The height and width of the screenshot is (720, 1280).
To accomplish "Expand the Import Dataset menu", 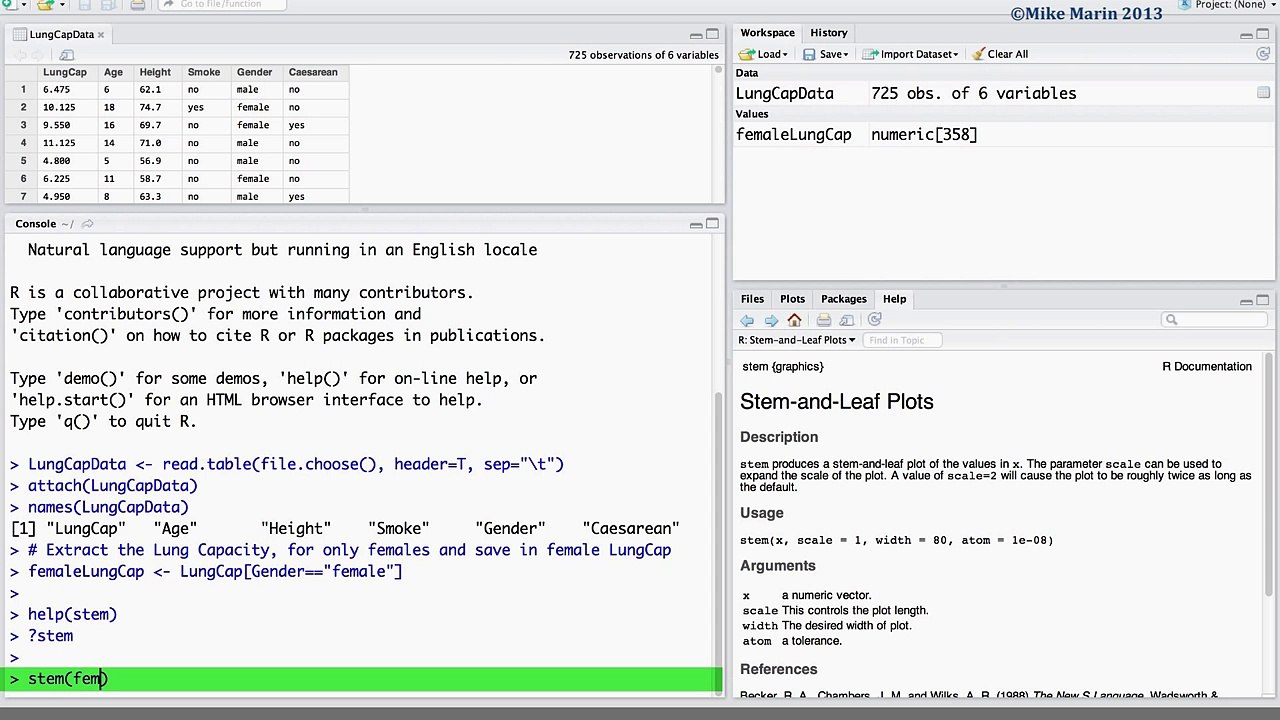I will point(910,54).
